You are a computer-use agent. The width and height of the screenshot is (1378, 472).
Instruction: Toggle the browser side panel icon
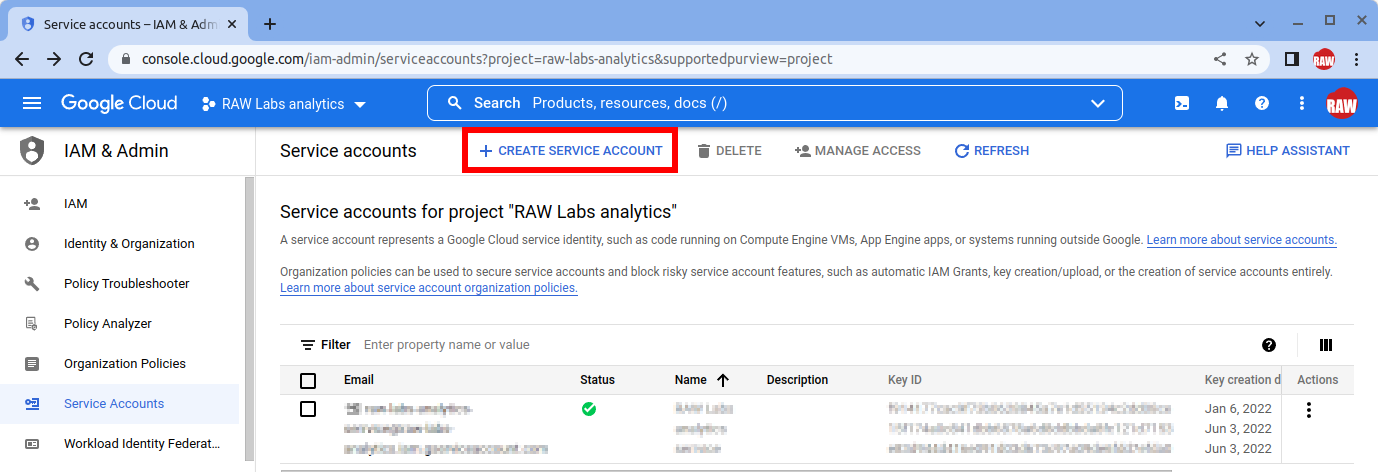click(x=1291, y=59)
